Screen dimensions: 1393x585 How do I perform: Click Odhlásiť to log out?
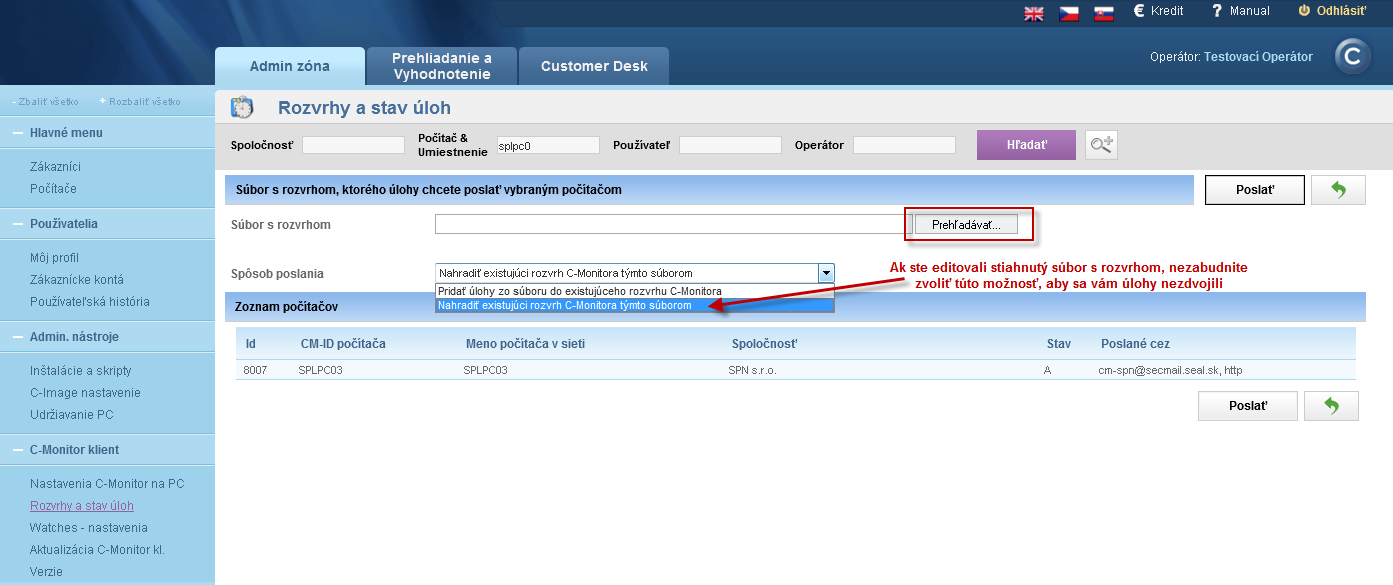1332,11
